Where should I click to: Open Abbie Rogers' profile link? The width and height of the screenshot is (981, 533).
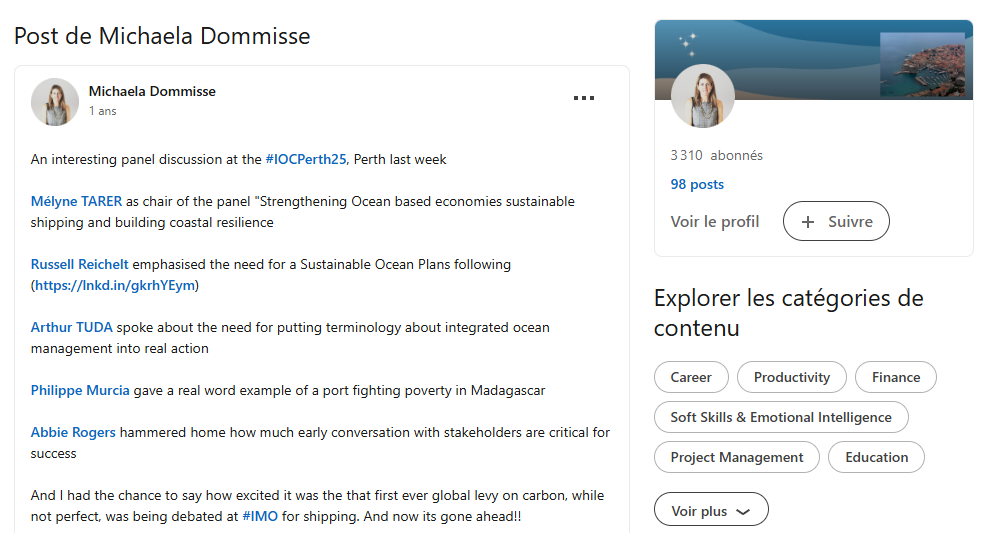click(73, 432)
